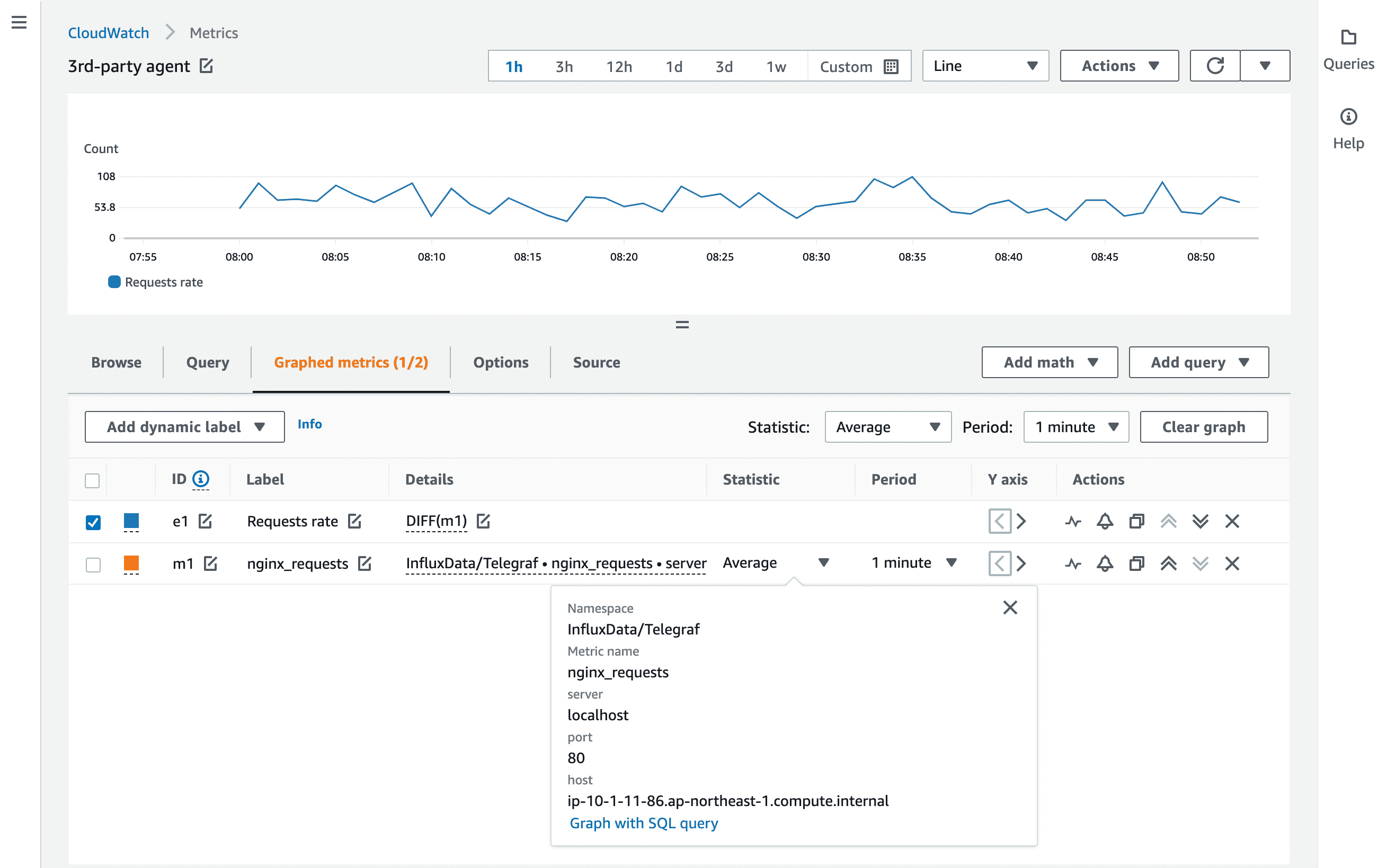Edit the 'Requests rate' label

(x=355, y=521)
